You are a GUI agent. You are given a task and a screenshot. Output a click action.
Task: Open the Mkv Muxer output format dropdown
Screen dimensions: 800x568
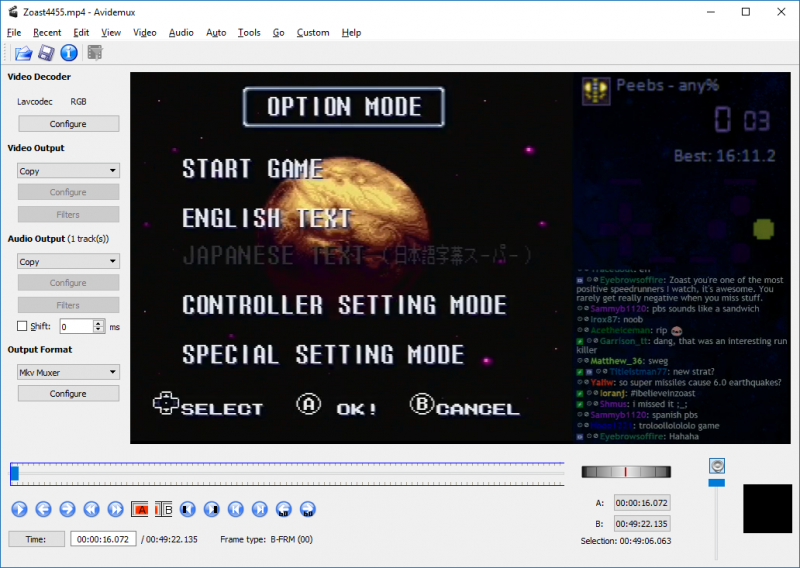68,372
